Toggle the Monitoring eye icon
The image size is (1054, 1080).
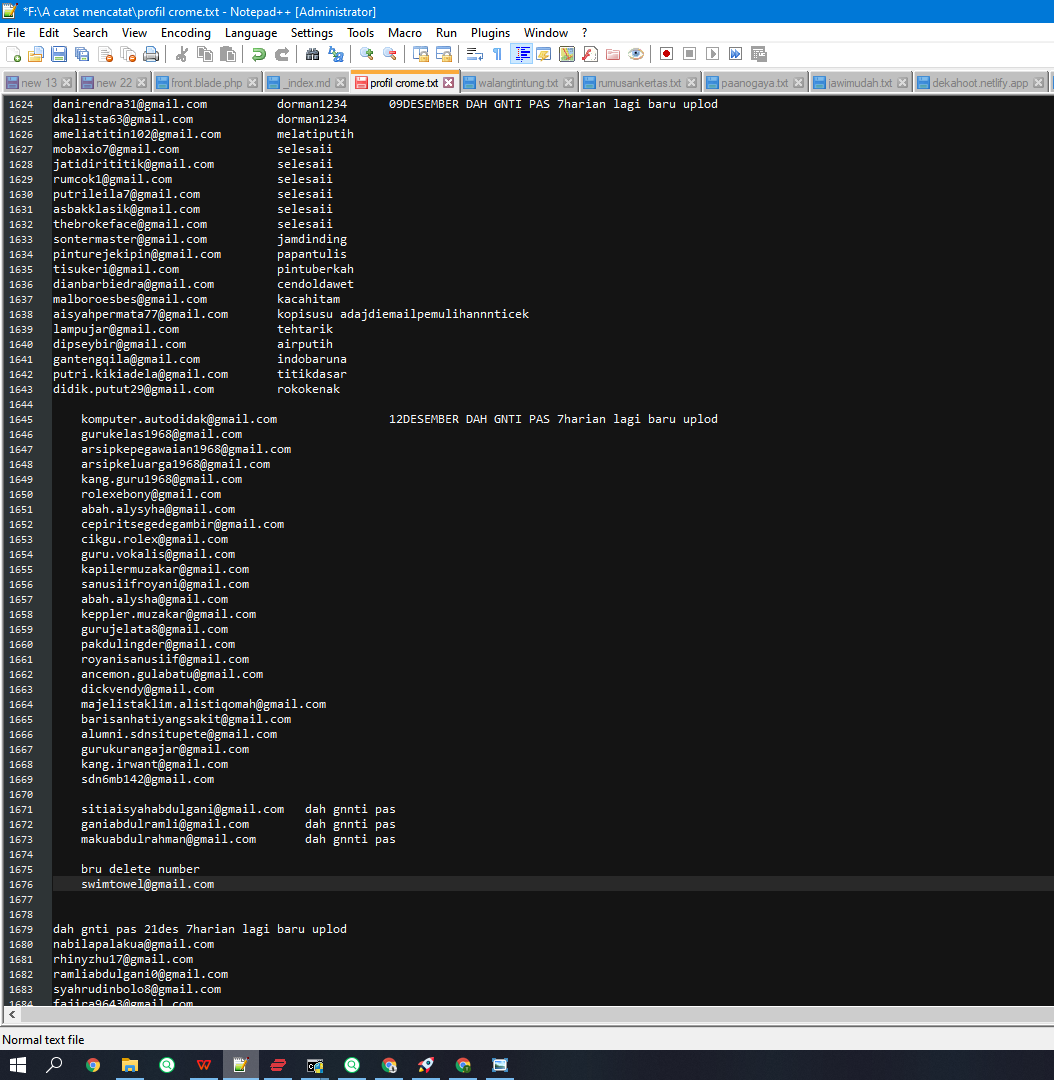(636, 54)
